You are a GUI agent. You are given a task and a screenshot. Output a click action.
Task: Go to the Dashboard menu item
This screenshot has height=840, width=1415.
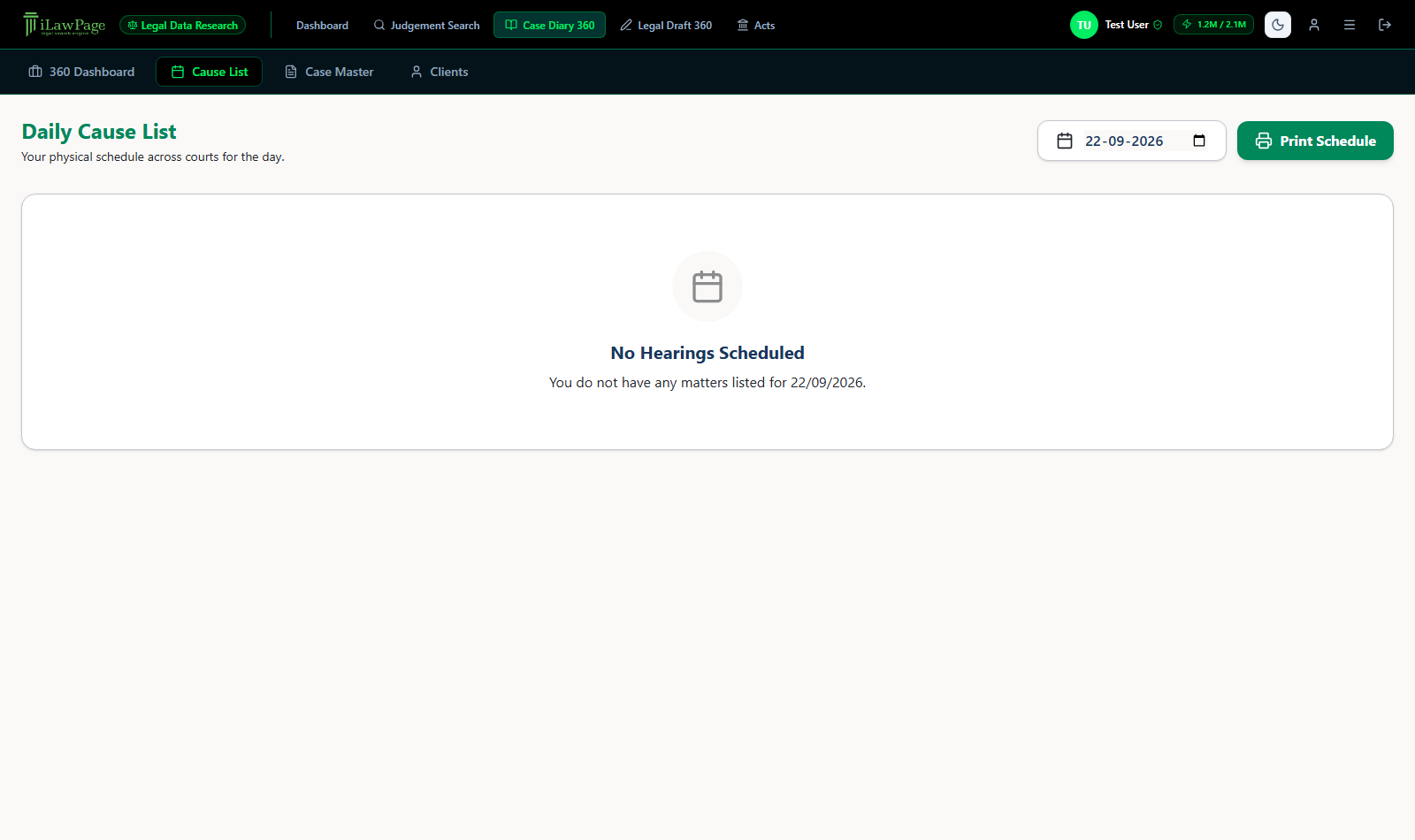[322, 26]
